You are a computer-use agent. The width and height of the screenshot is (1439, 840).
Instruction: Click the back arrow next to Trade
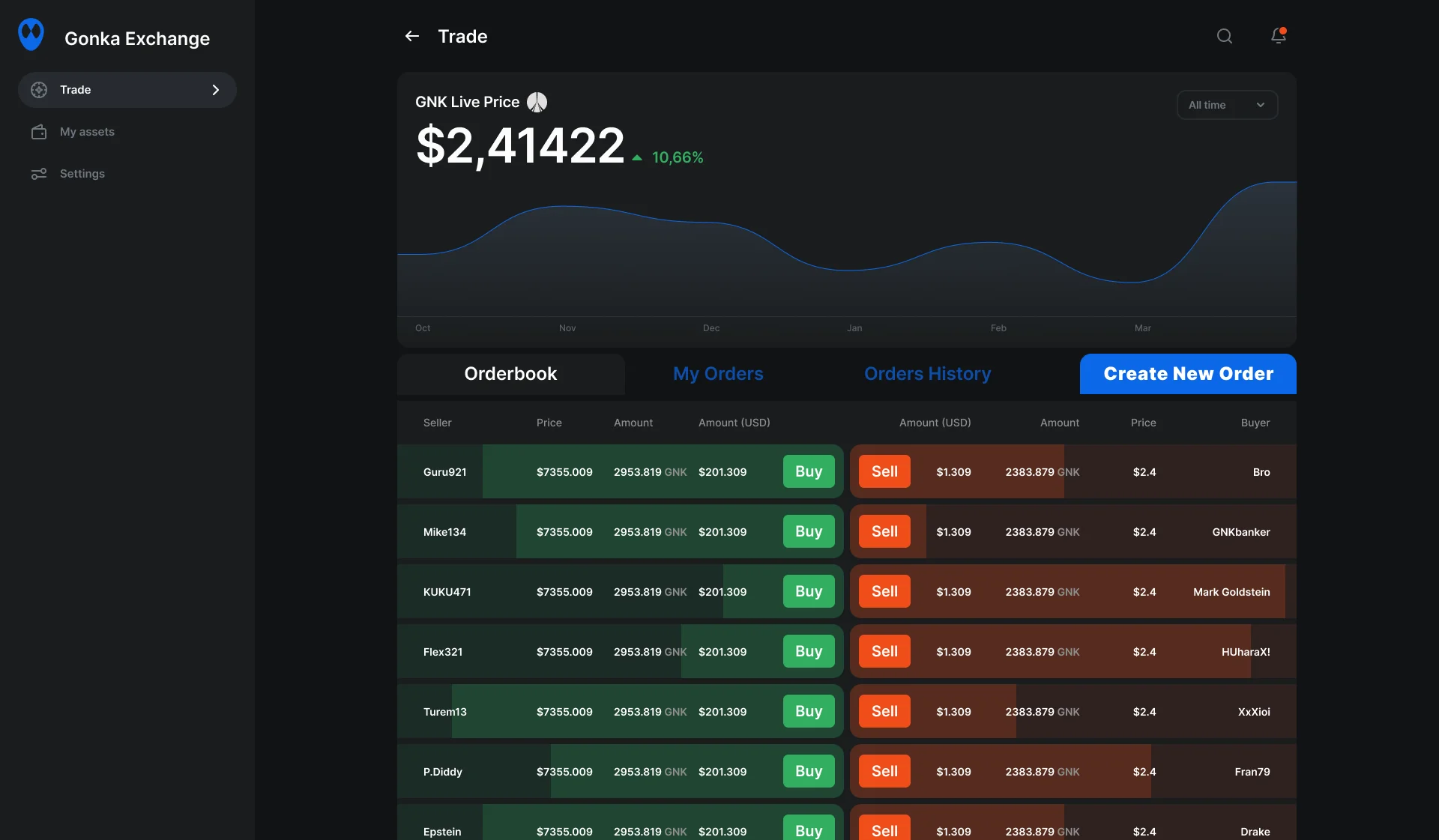pyautogui.click(x=411, y=36)
